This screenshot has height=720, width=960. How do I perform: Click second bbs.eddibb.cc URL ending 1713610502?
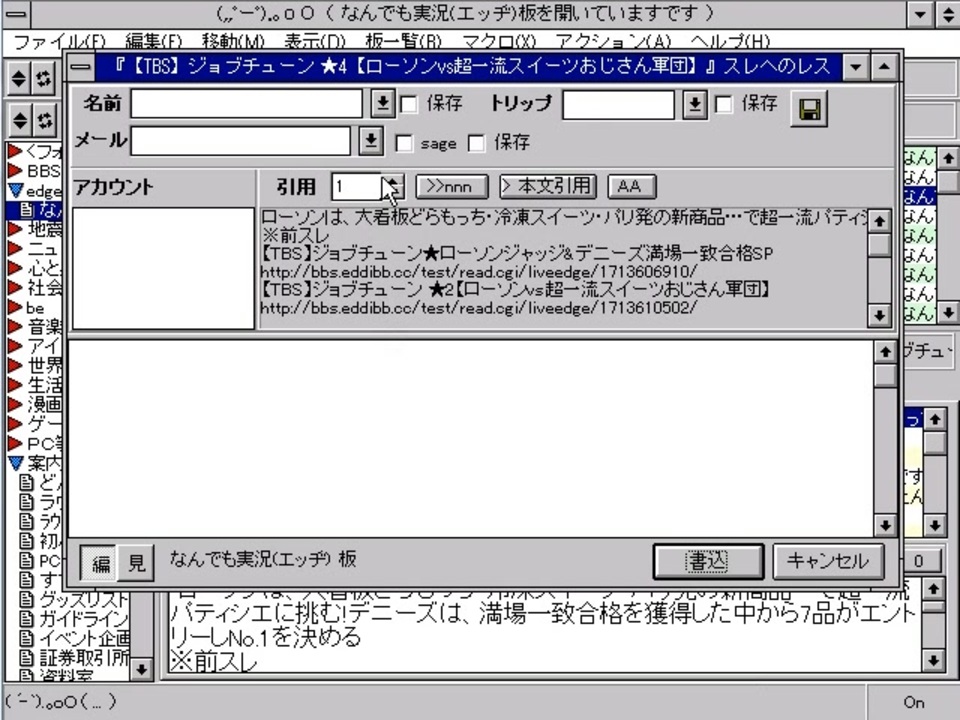tap(479, 307)
